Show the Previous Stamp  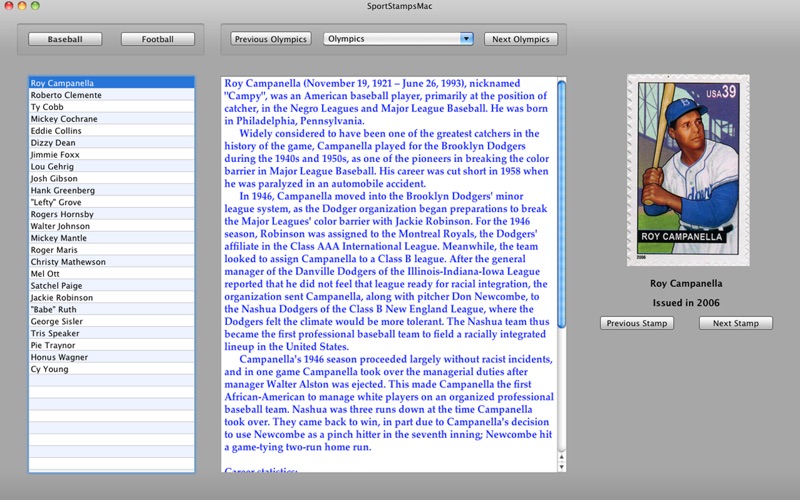[x=637, y=323]
